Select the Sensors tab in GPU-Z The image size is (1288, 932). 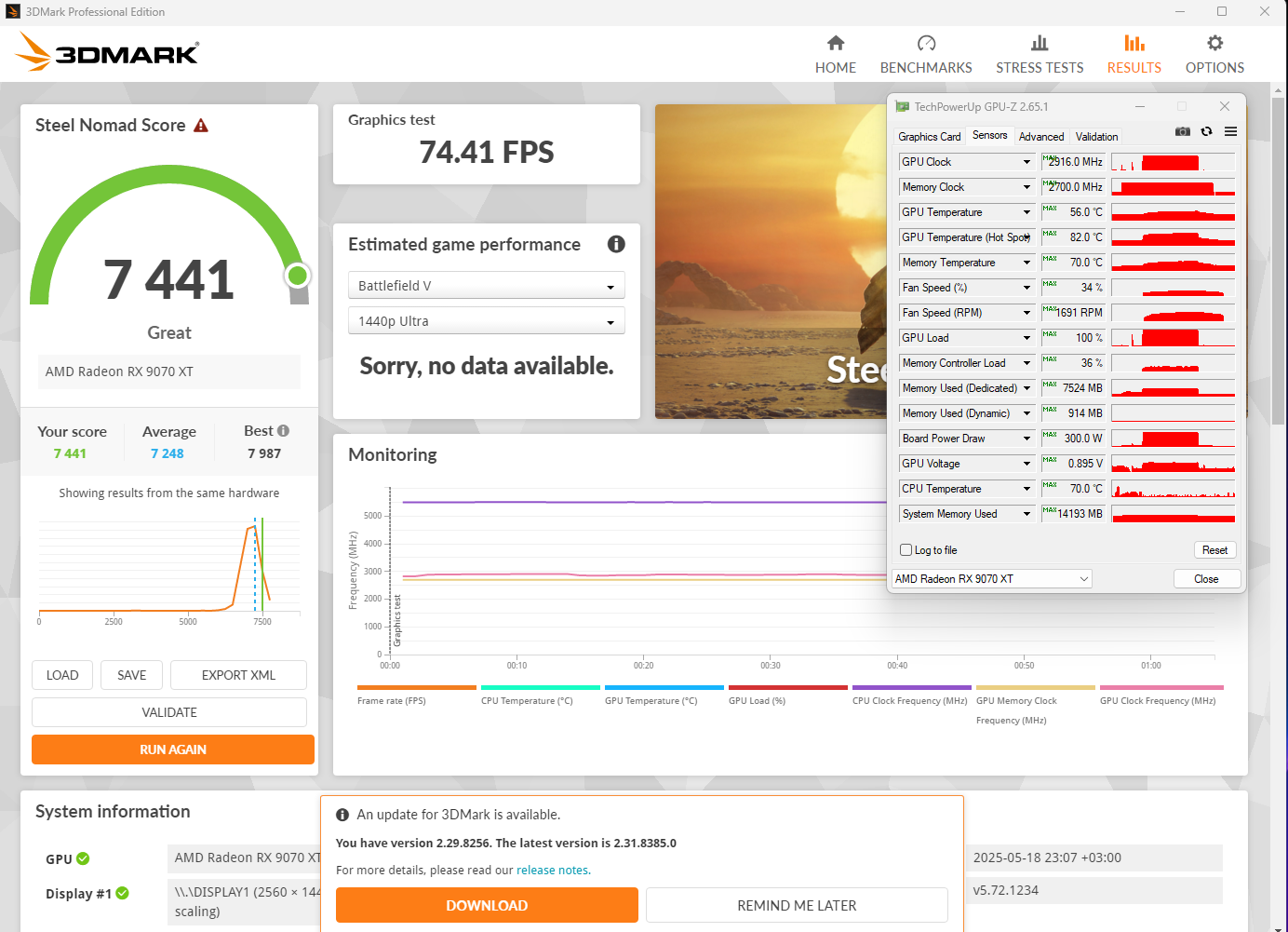point(990,135)
